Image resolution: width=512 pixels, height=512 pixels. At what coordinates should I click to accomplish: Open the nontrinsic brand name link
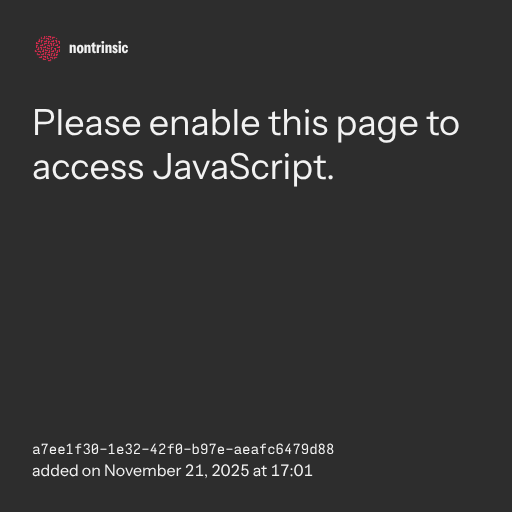(x=98, y=48)
